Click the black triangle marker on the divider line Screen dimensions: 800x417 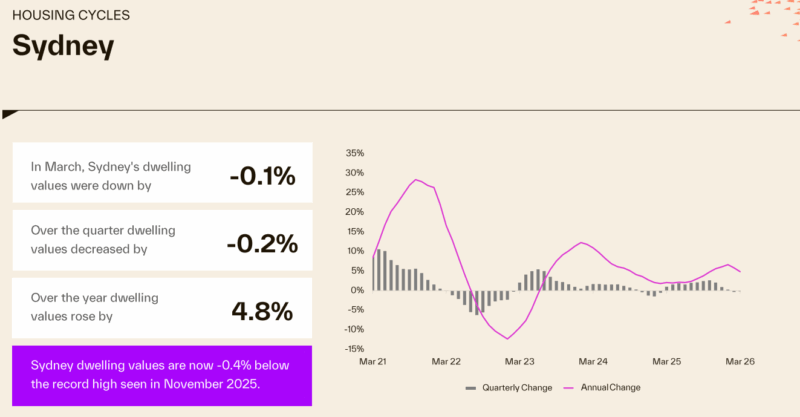[7, 112]
